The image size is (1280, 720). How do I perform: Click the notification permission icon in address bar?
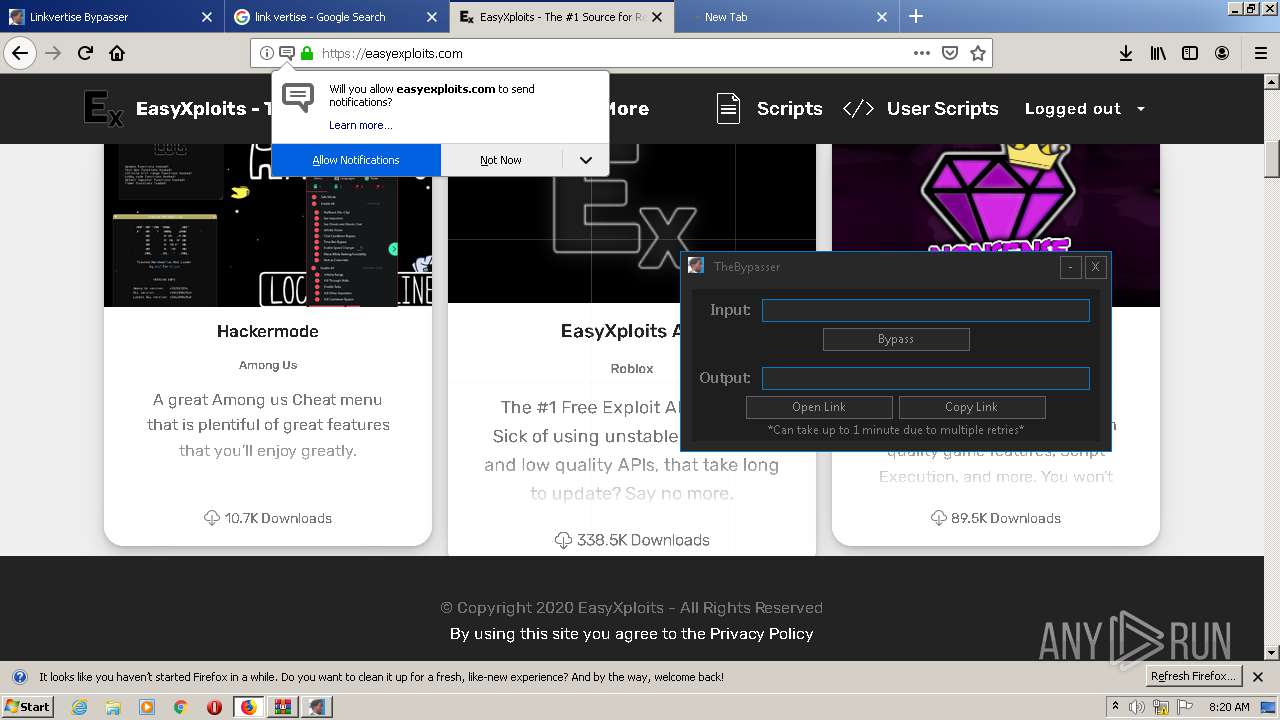(x=286, y=53)
